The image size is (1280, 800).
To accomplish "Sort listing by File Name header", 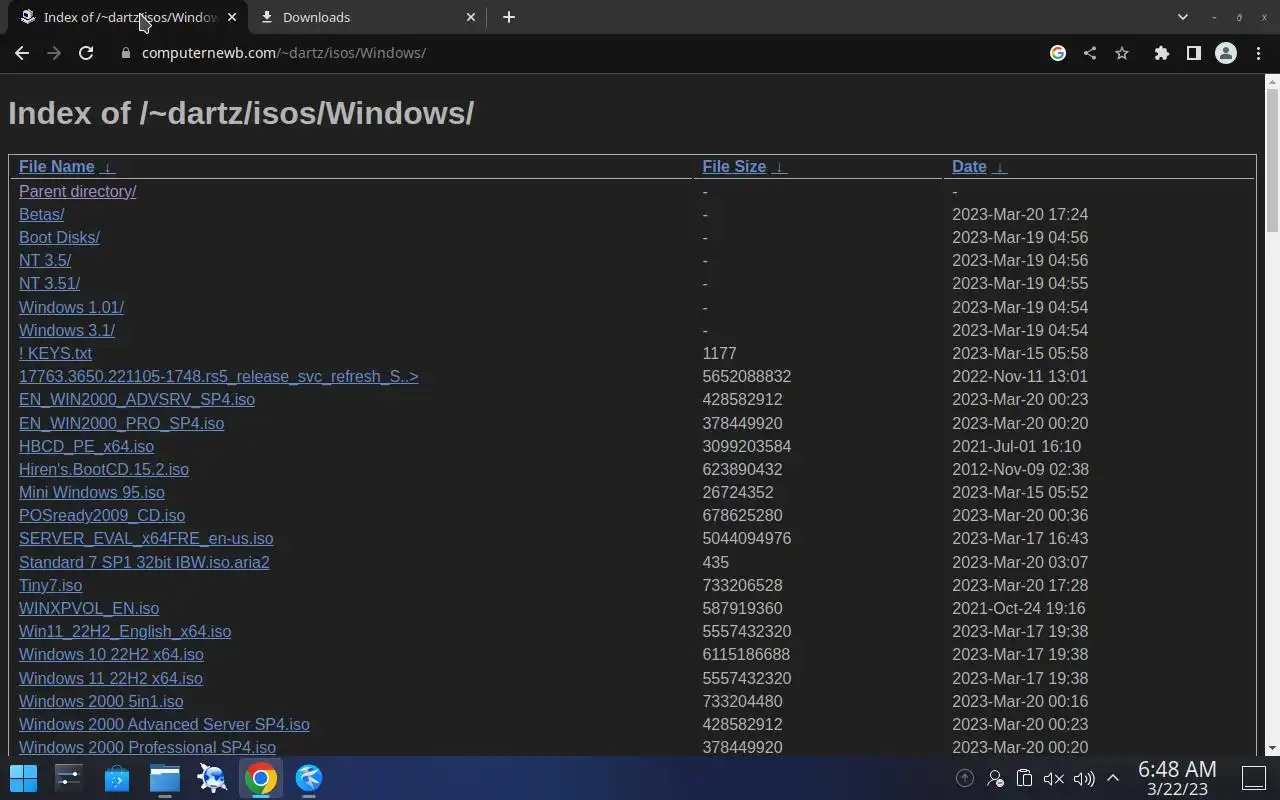I will tap(57, 167).
